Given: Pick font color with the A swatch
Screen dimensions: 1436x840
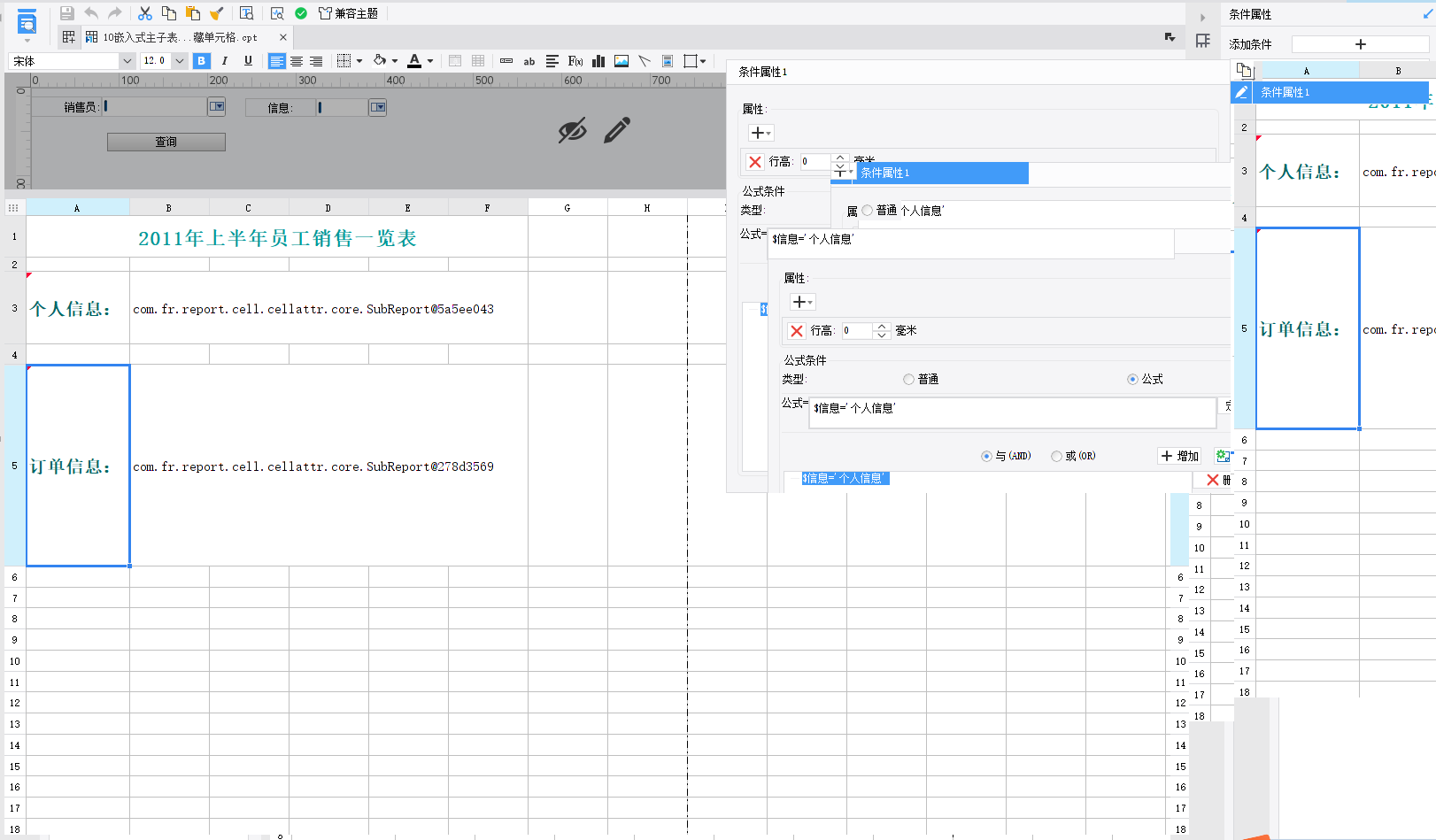Looking at the screenshot, I should 414,61.
